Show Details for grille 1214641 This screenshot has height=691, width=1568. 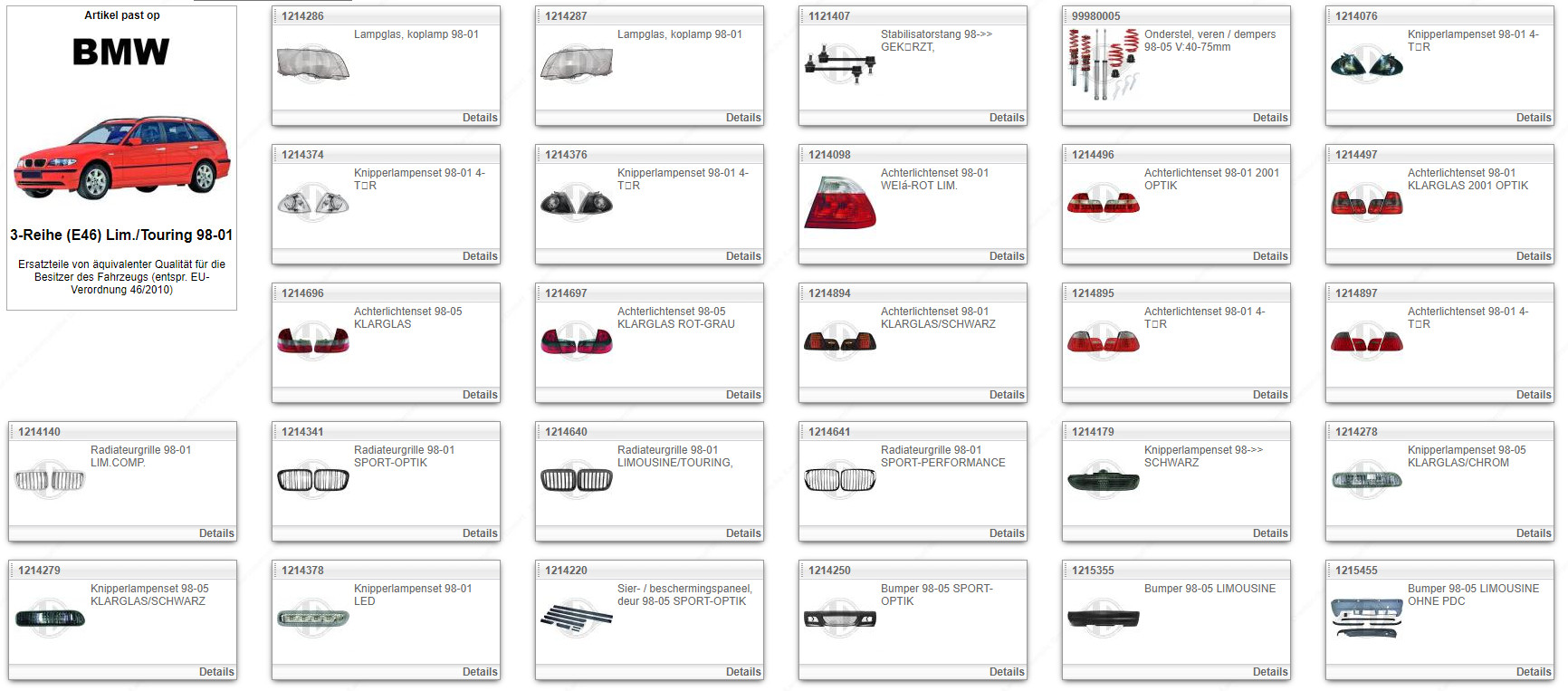pos(1007,533)
